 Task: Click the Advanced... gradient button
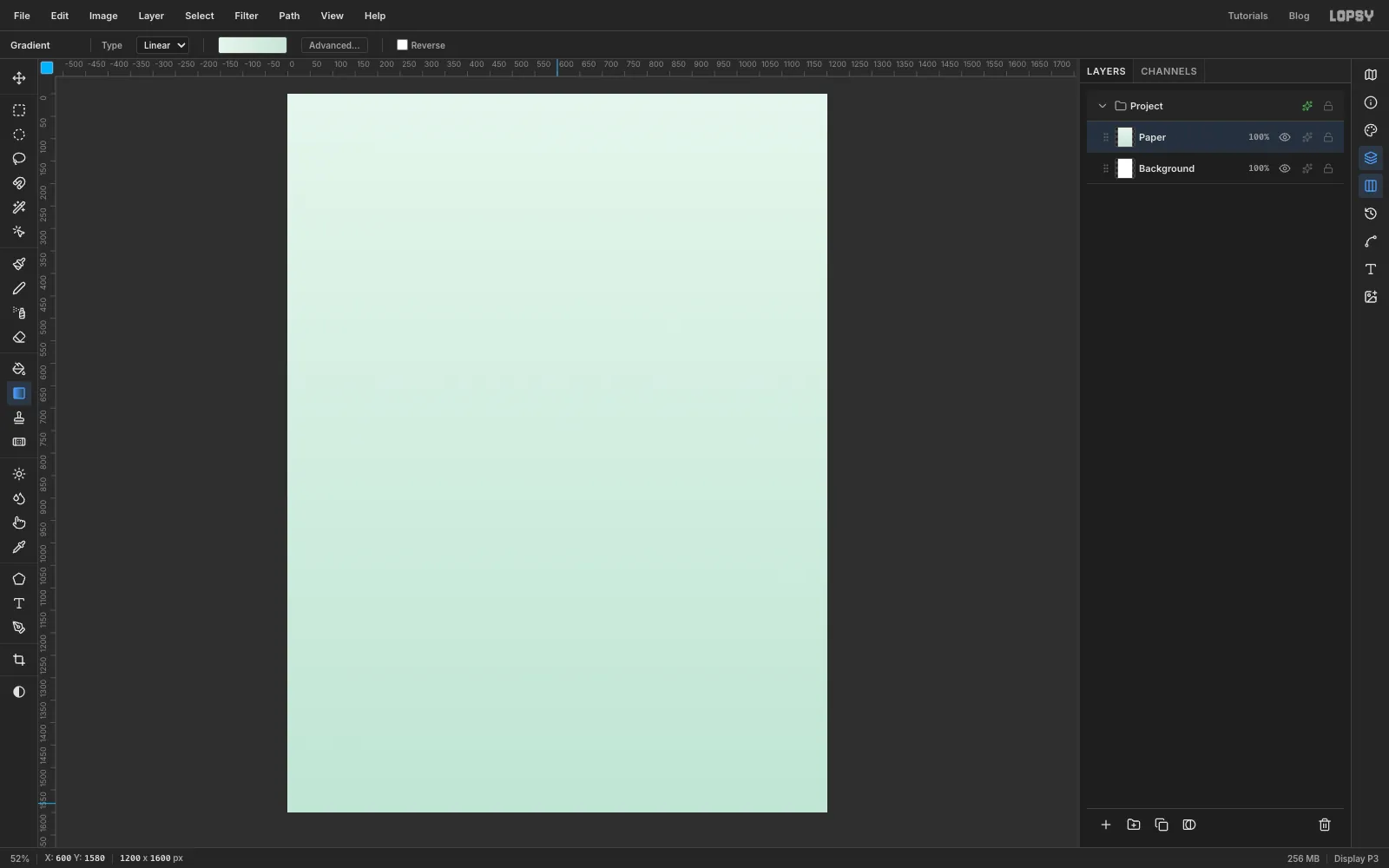(x=334, y=45)
